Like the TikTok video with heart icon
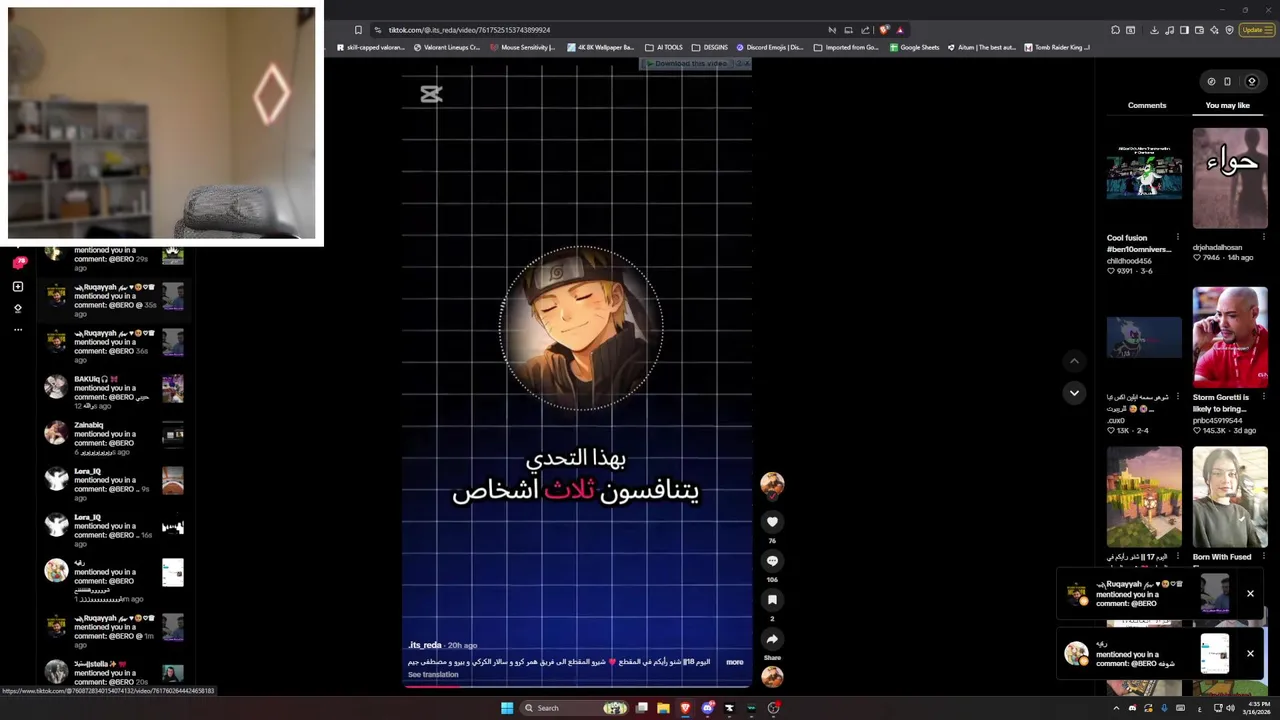 point(772,522)
